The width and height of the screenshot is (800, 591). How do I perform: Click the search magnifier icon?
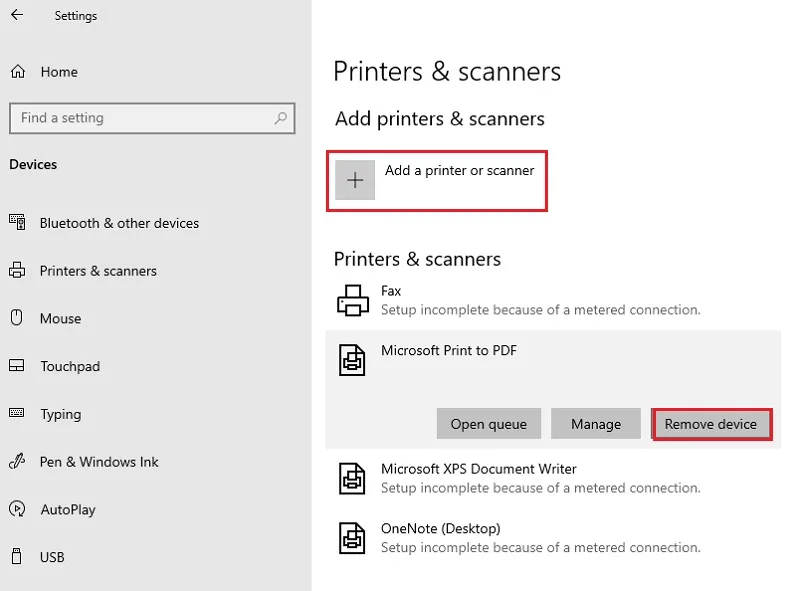281,118
